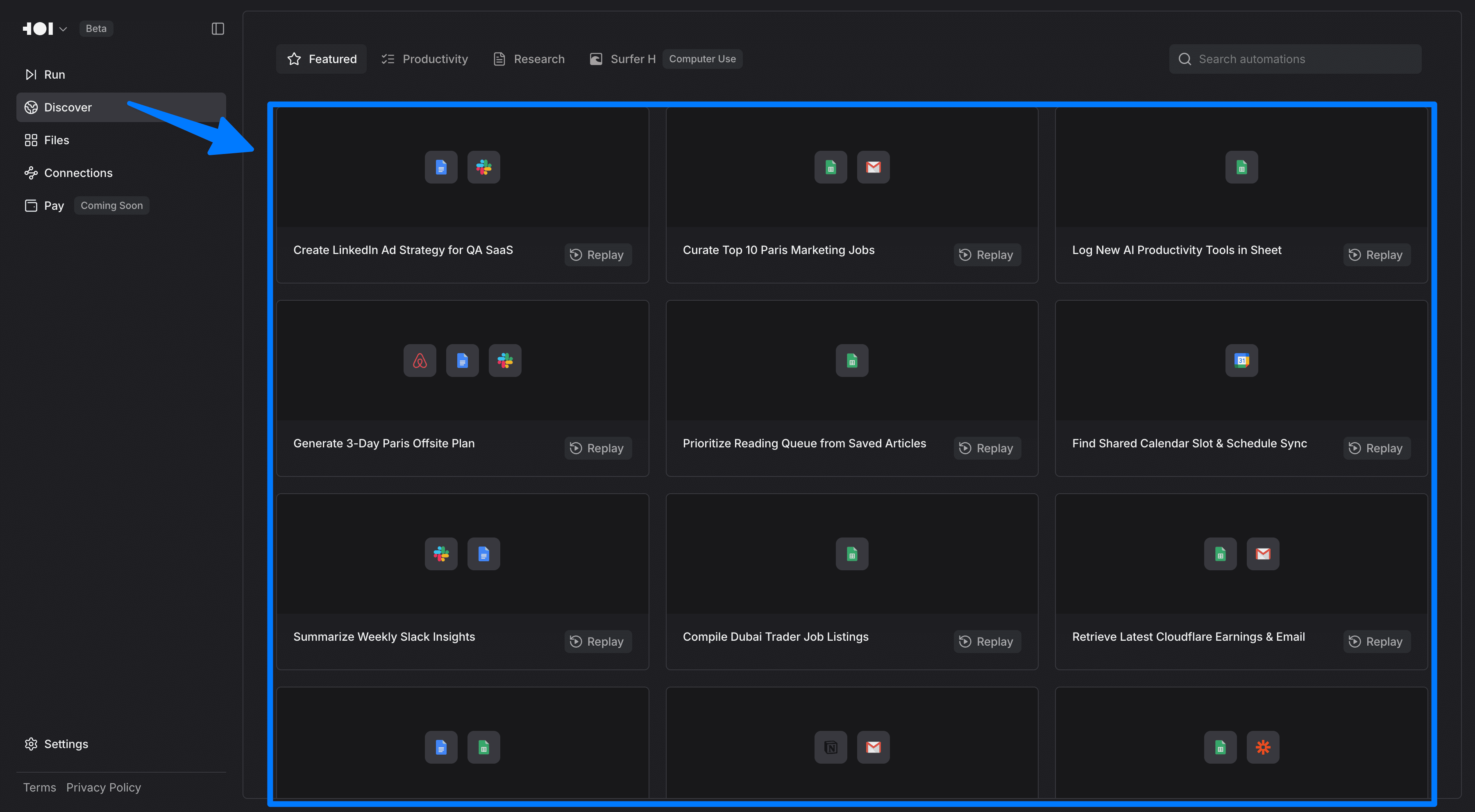Toggle the sidebar collapse icon
Screen dimensions: 1475x812
pyautogui.click(x=218, y=29)
